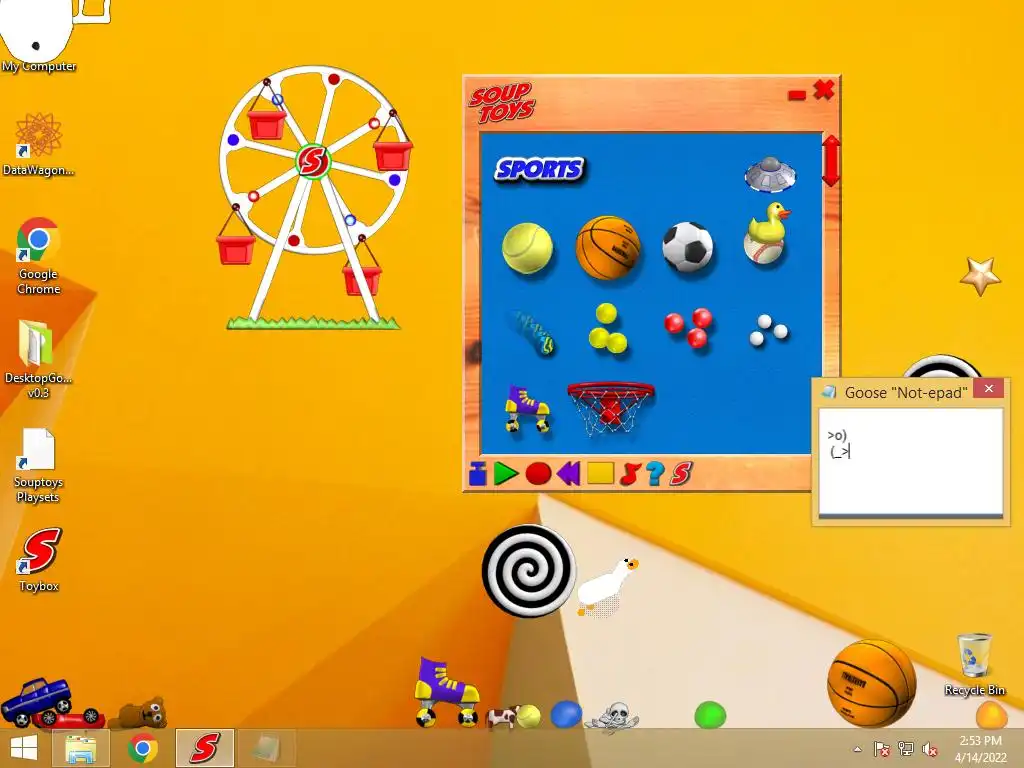Image resolution: width=1024 pixels, height=768 pixels.
Task: Click the yellow stop square
Action: 600,473
